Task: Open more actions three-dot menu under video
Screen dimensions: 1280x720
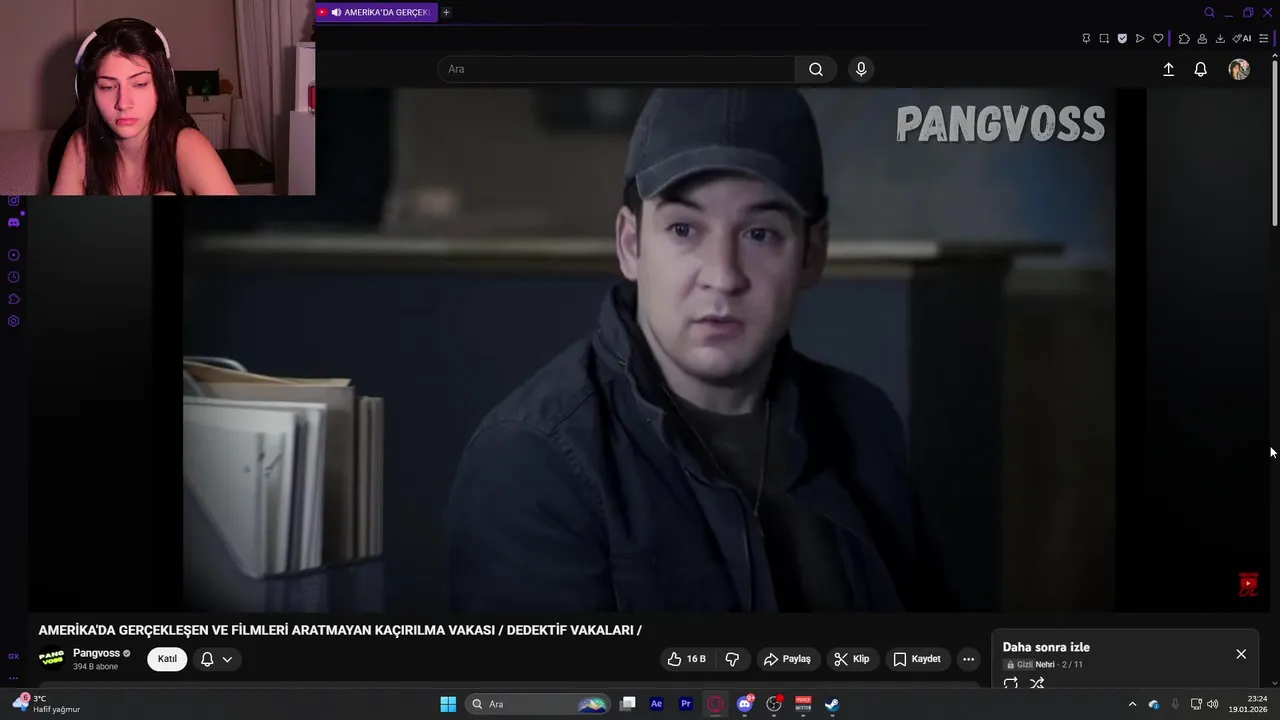Action: coord(968,659)
